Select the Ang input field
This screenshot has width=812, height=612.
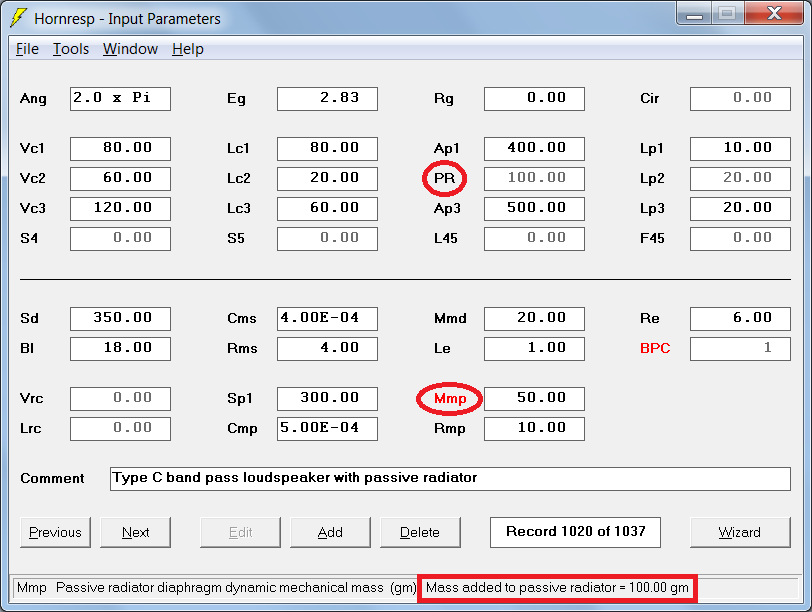click(120, 99)
